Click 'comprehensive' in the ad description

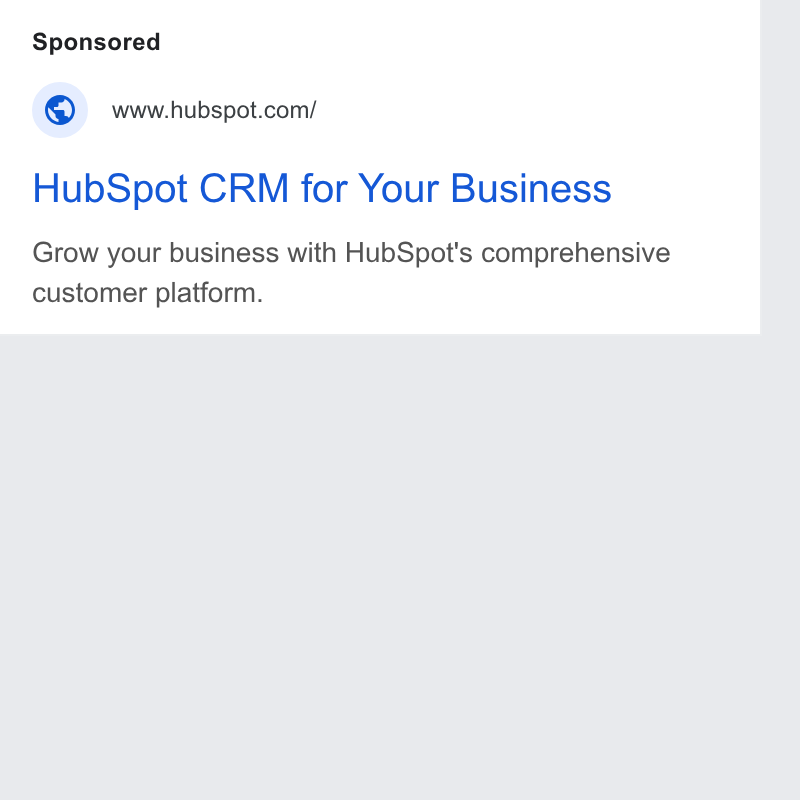click(x=576, y=253)
